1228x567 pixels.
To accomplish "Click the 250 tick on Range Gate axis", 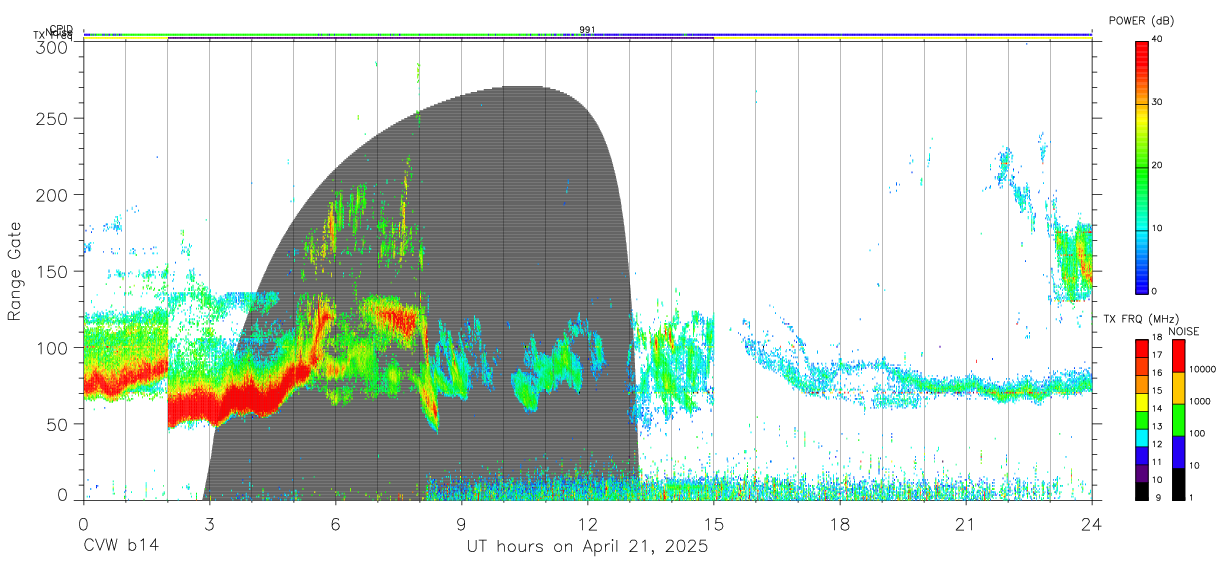I will point(53,119).
